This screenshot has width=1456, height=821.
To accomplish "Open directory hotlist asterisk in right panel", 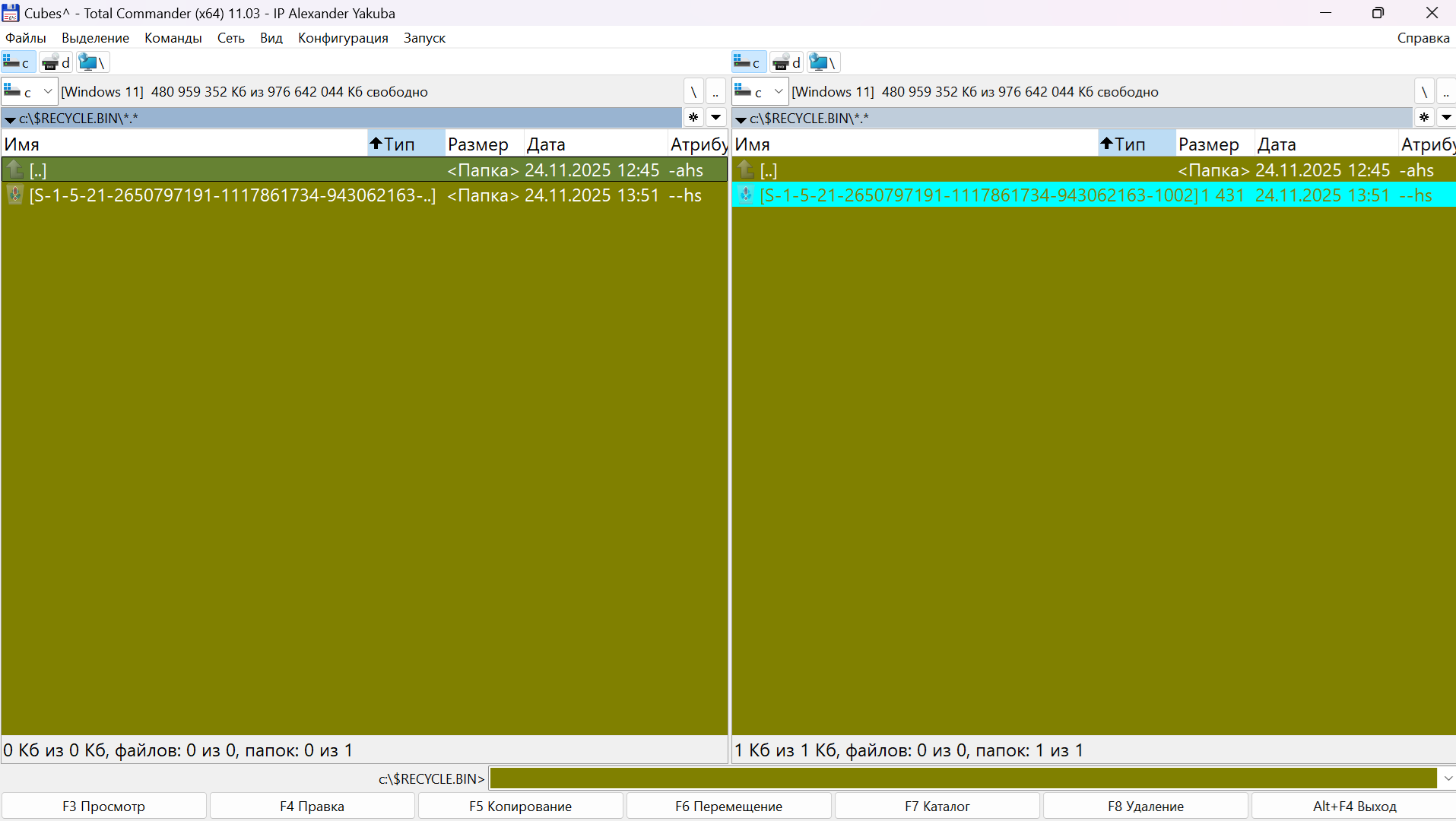I will coord(1424,118).
